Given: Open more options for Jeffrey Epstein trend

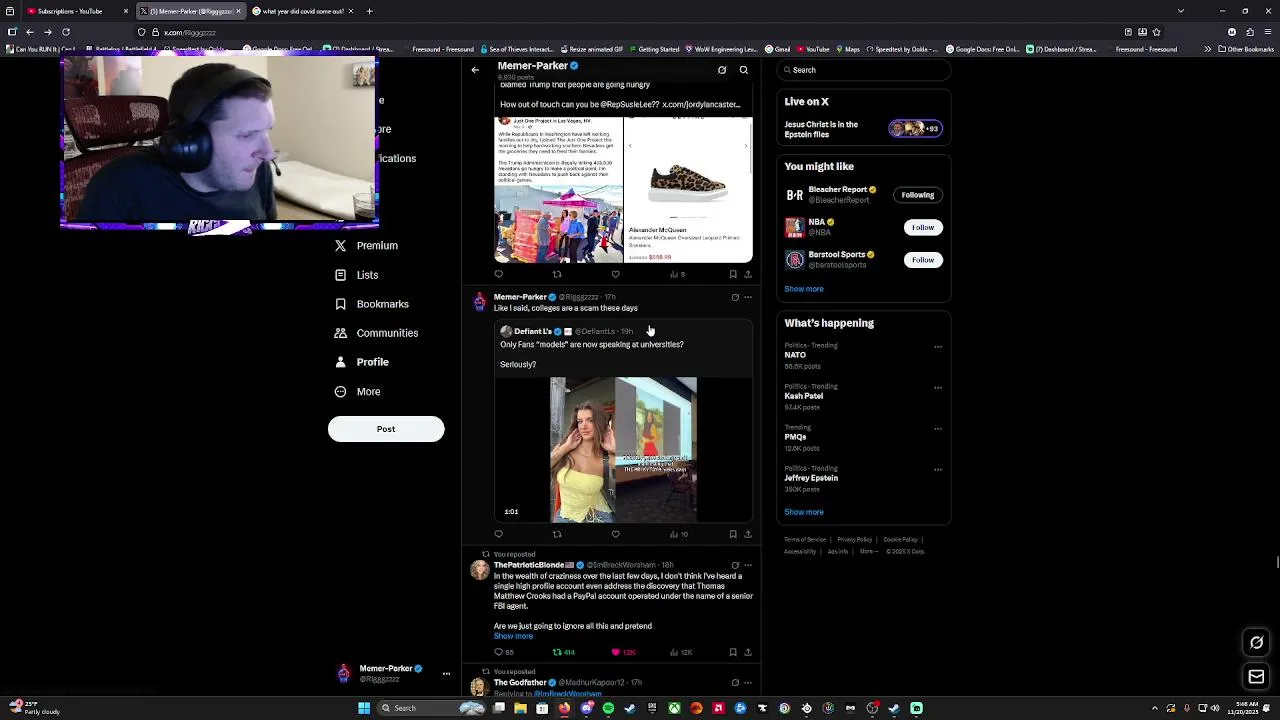Looking at the screenshot, I should [x=938, y=470].
